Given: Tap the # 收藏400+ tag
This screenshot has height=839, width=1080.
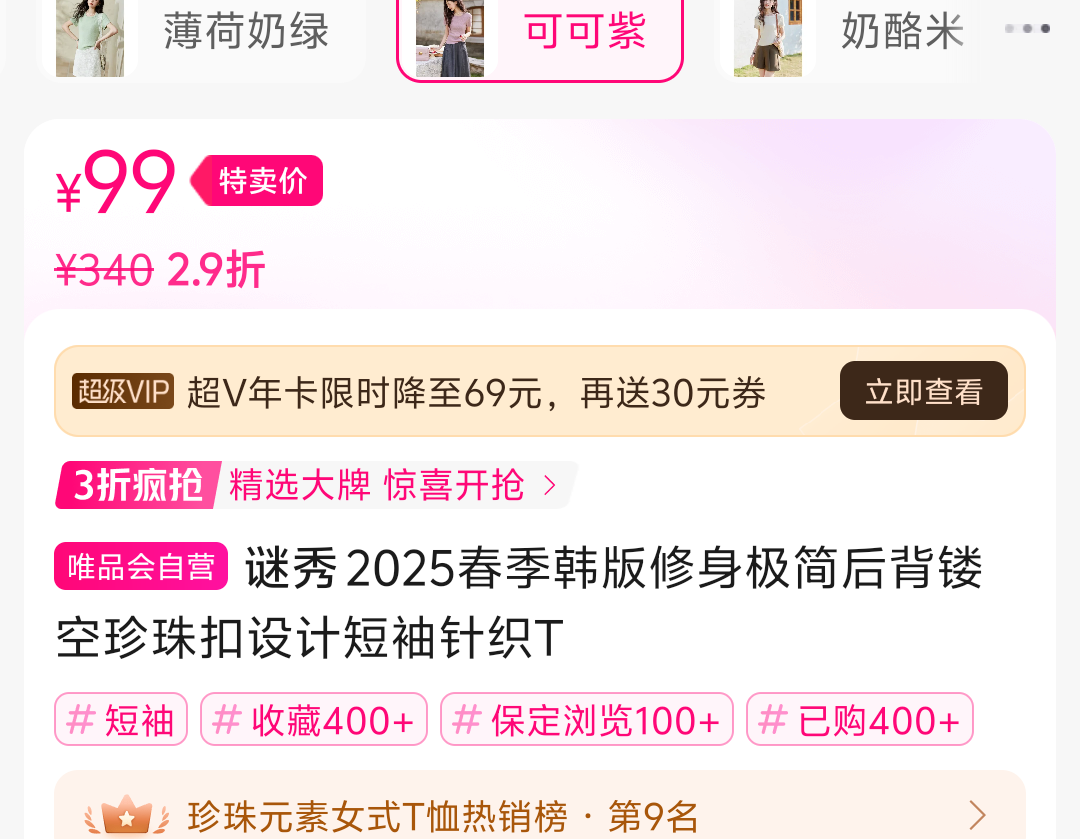Looking at the screenshot, I should pos(313,719).
